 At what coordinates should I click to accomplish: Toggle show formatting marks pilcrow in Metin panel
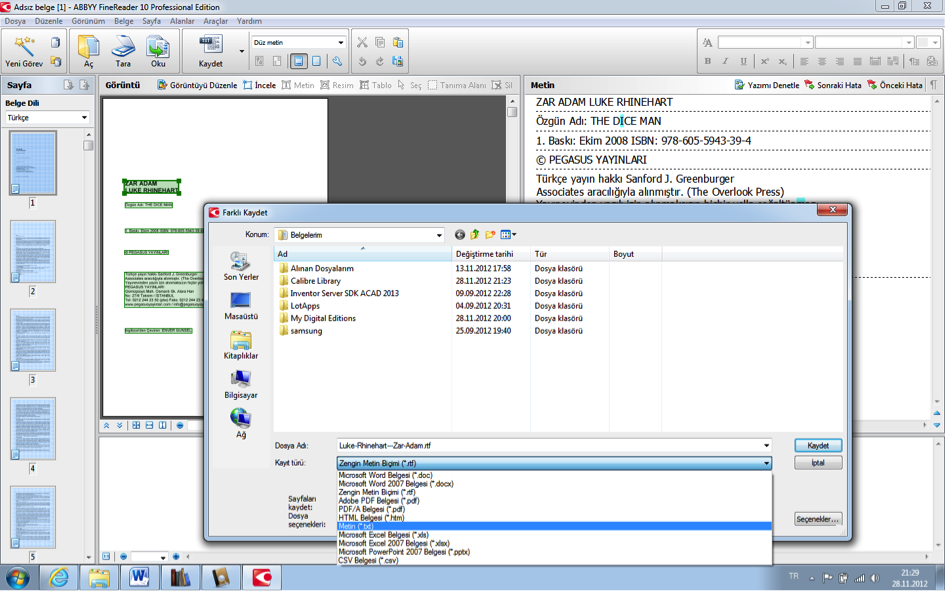click(x=934, y=85)
